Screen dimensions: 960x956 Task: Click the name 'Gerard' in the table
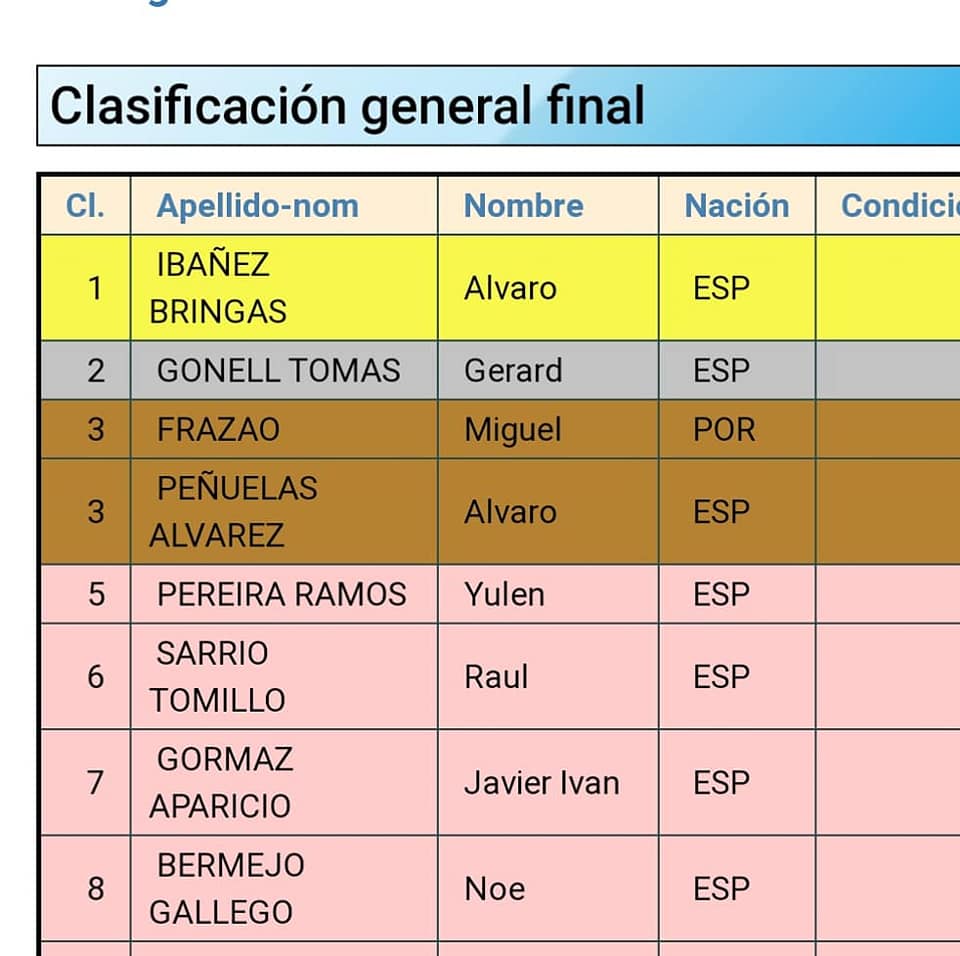[513, 370]
